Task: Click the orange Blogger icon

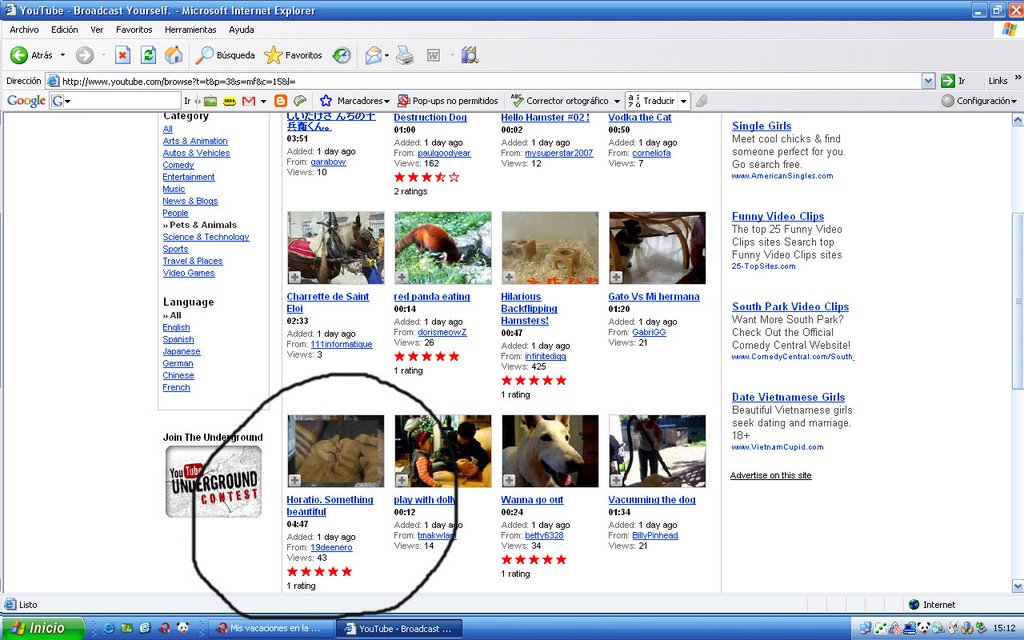Action: click(x=281, y=101)
